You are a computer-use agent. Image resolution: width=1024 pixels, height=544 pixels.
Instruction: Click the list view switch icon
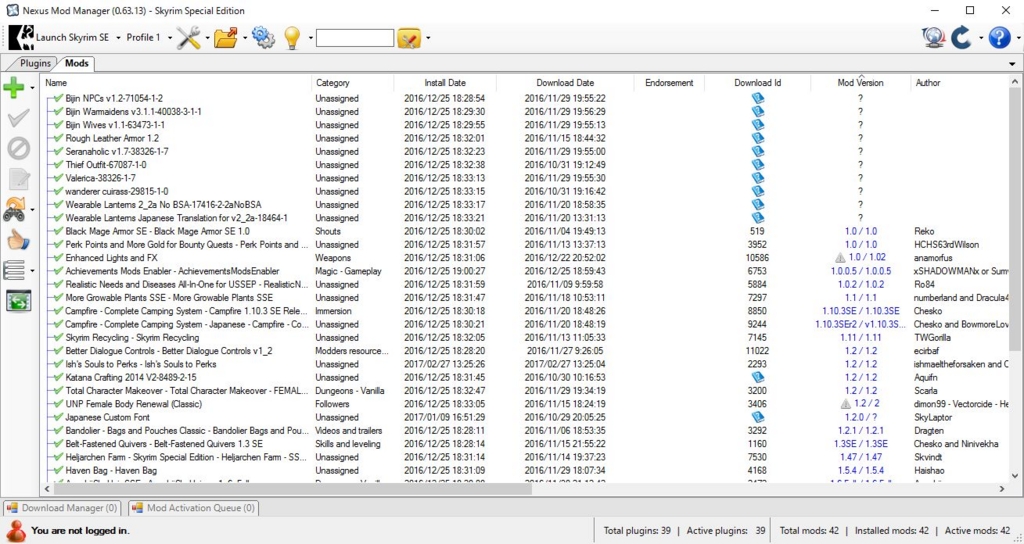click(x=14, y=270)
